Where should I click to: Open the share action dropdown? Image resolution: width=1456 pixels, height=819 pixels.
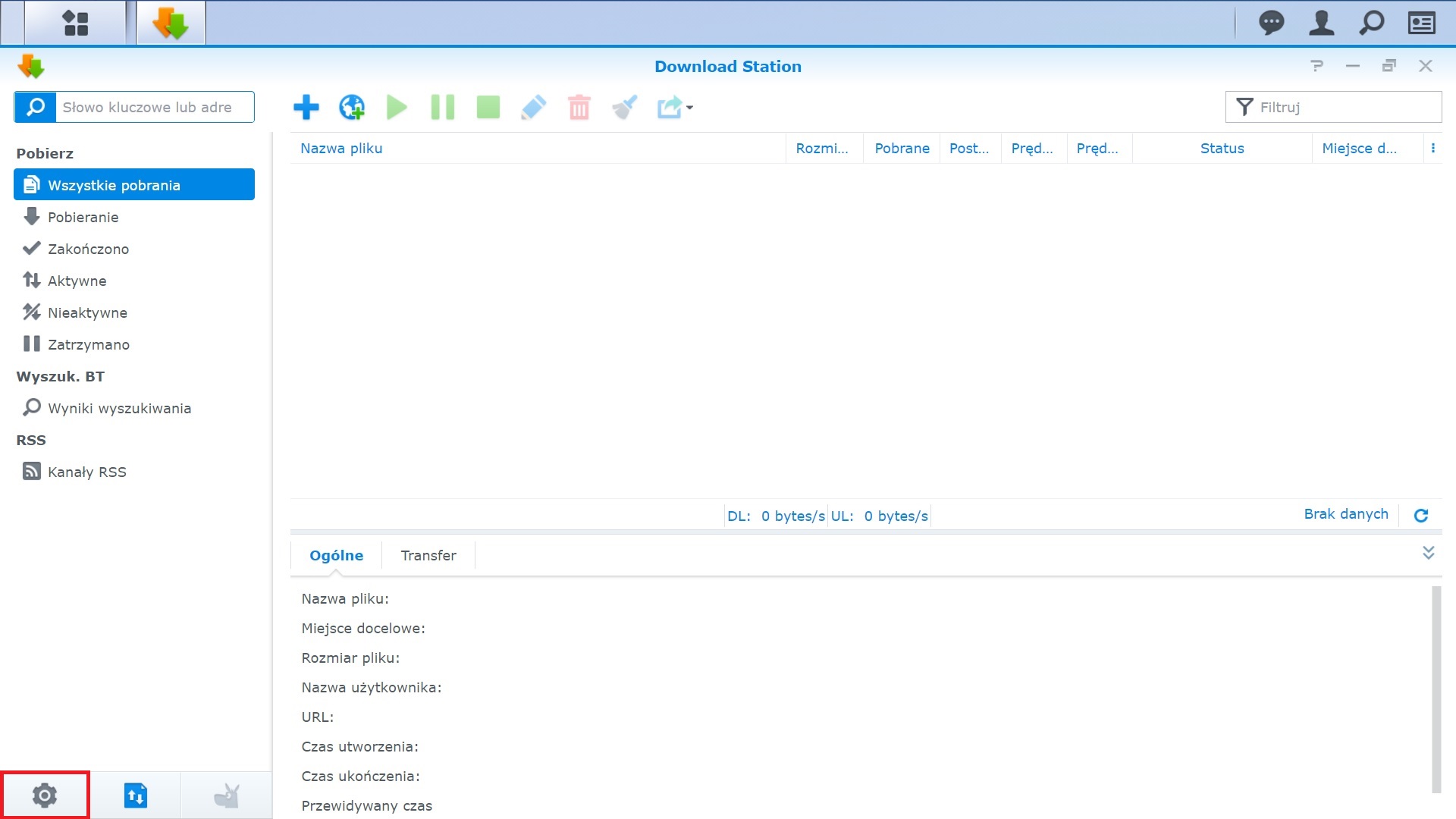coord(675,107)
